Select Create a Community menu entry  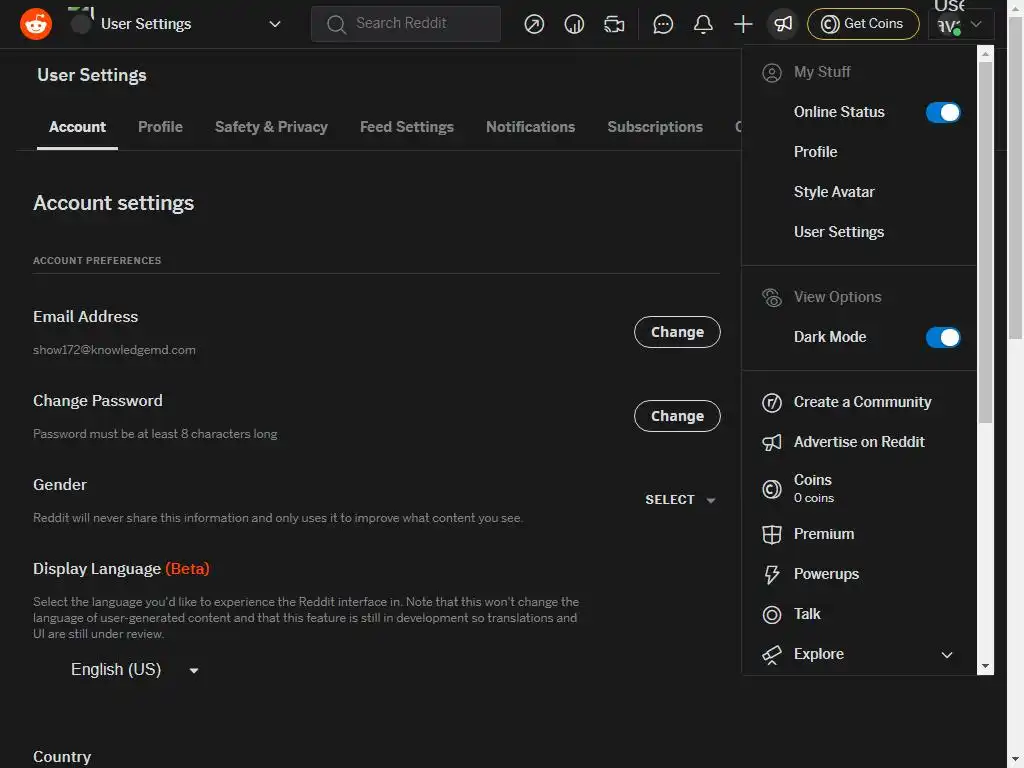click(x=859, y=402)
